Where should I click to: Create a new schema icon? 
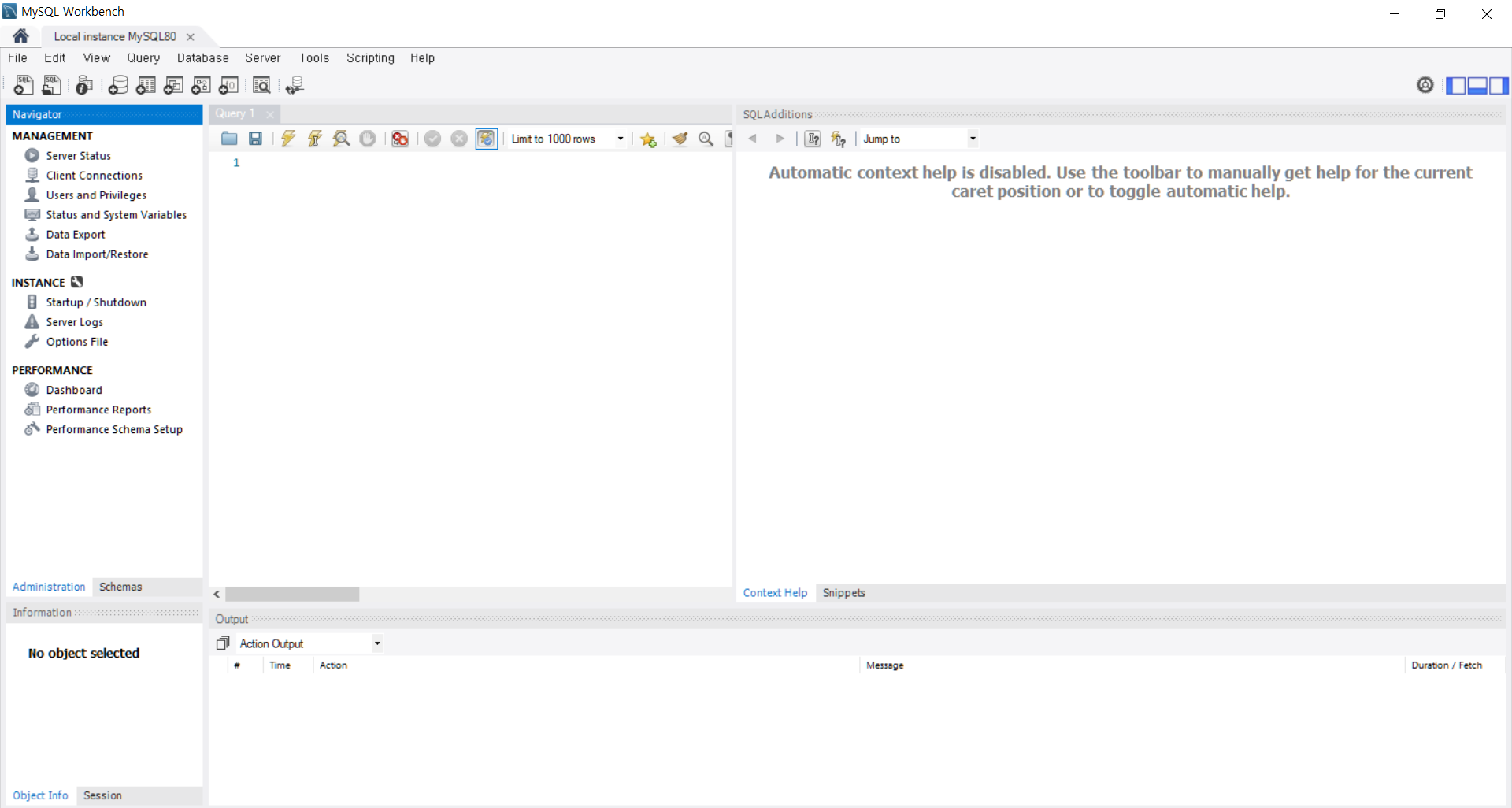[x=118, y=85]
